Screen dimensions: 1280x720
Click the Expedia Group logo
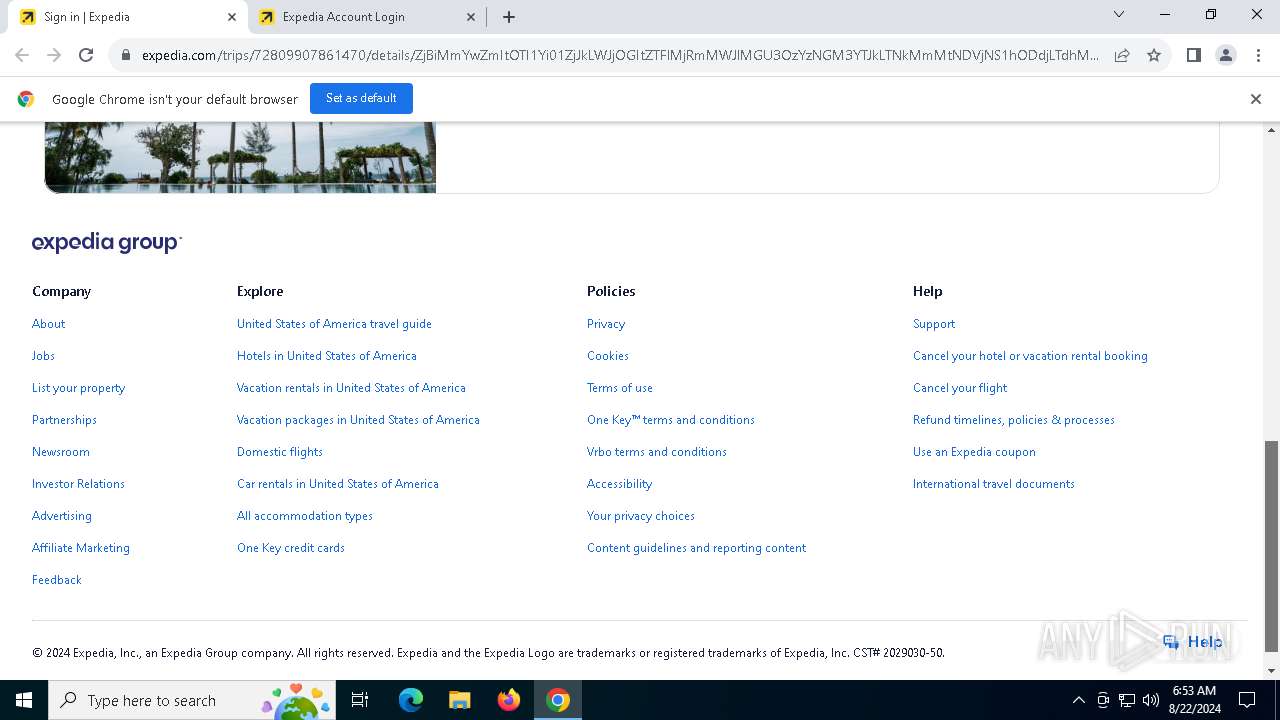pyautogui.click(x=107, y=243)
